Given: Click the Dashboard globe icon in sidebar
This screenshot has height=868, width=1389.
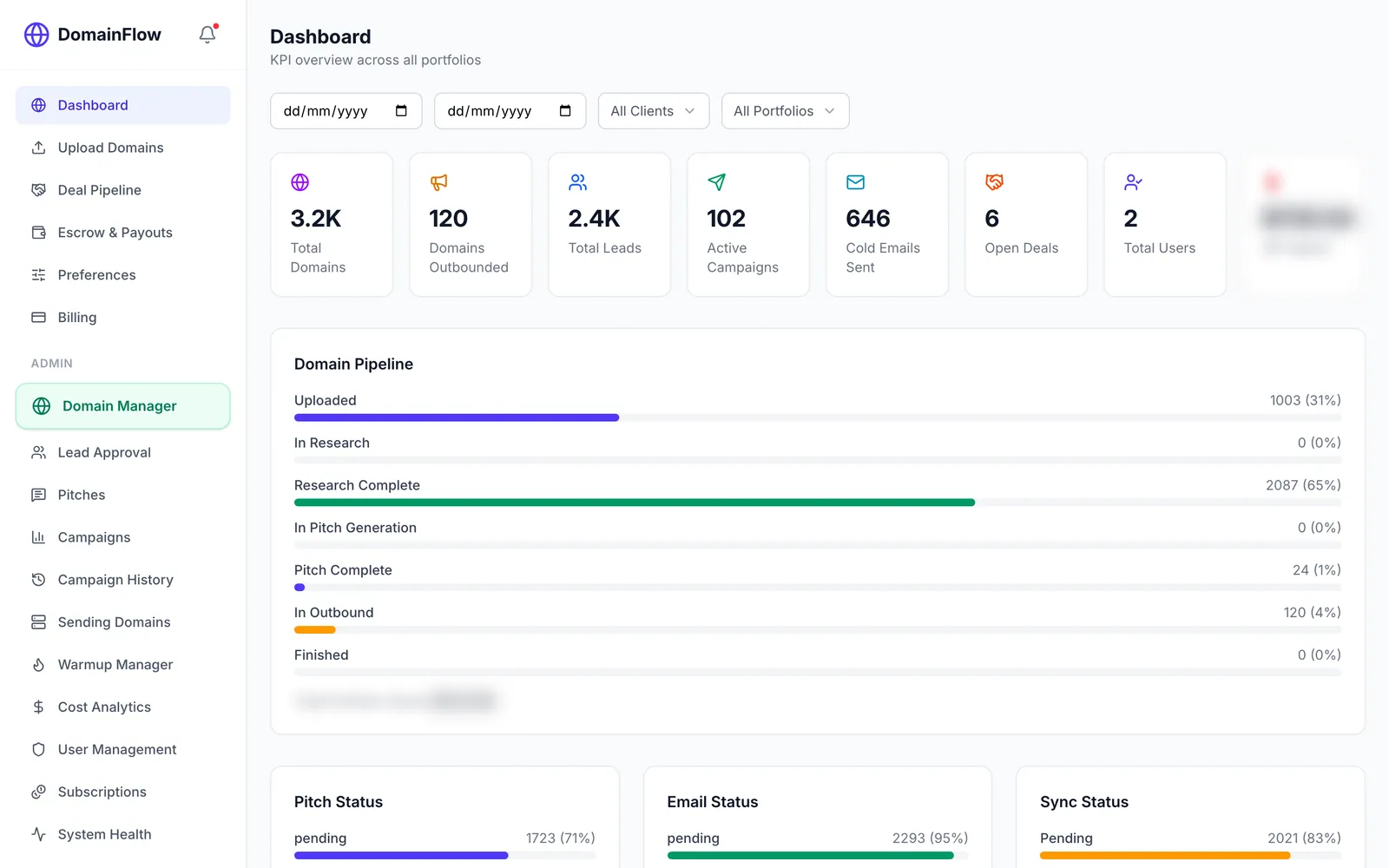Looking at the screenshot, I should (38, 105).
